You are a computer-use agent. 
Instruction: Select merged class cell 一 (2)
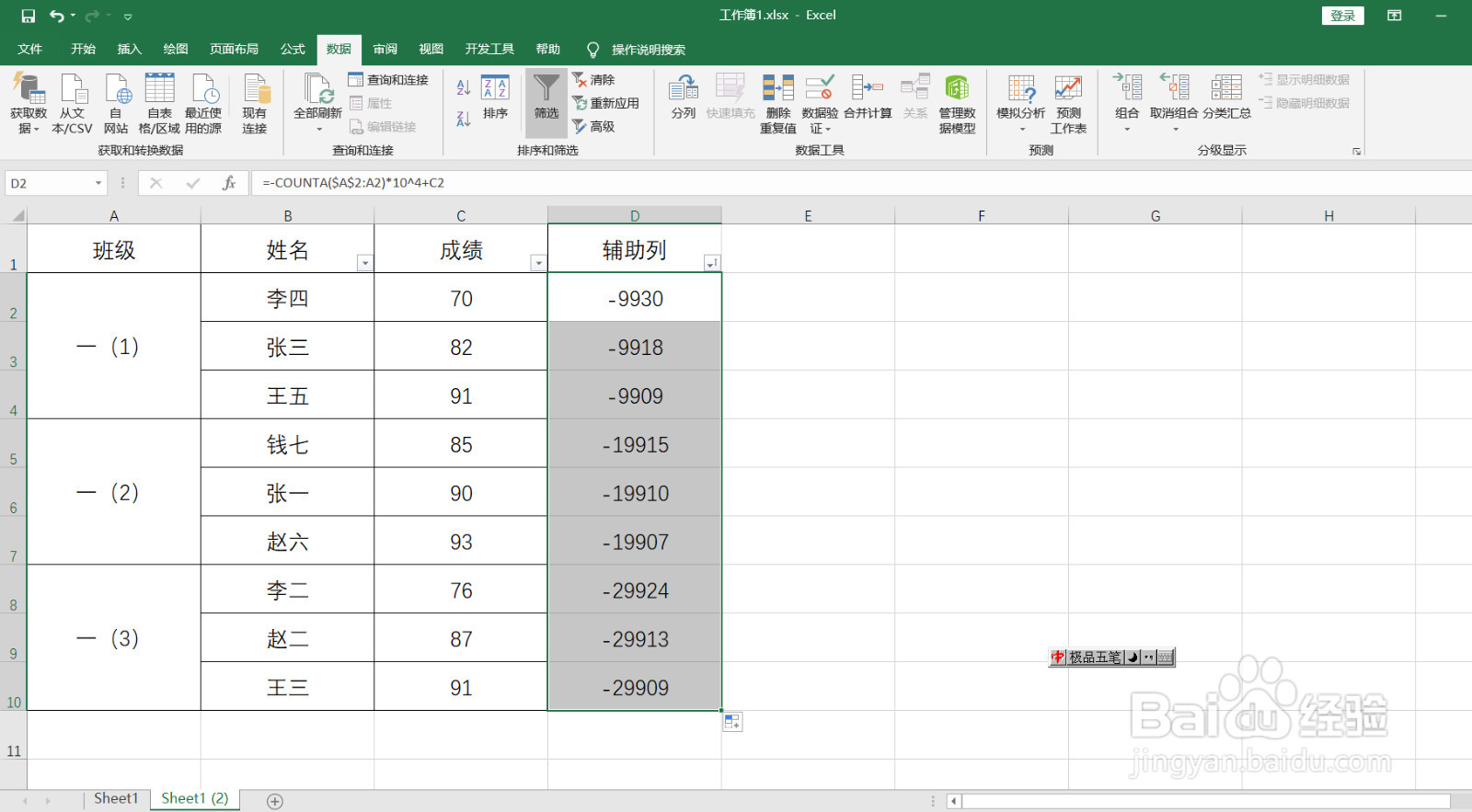(x=114, y=492)
